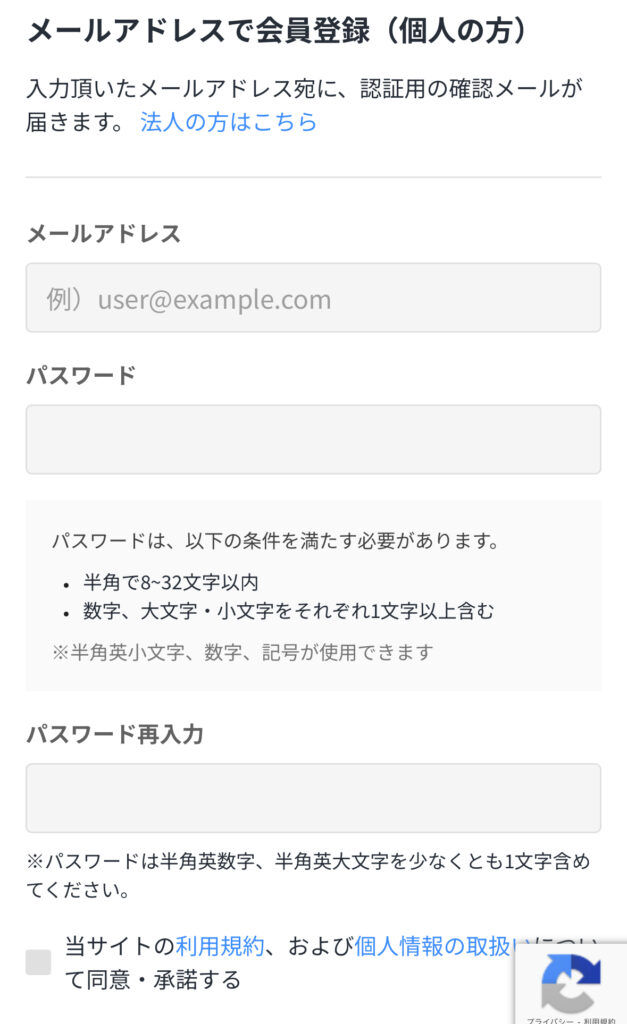Screen dimensions: 627x1024
Task: Click the パスワード field label
Action: (x=81, y=376)
